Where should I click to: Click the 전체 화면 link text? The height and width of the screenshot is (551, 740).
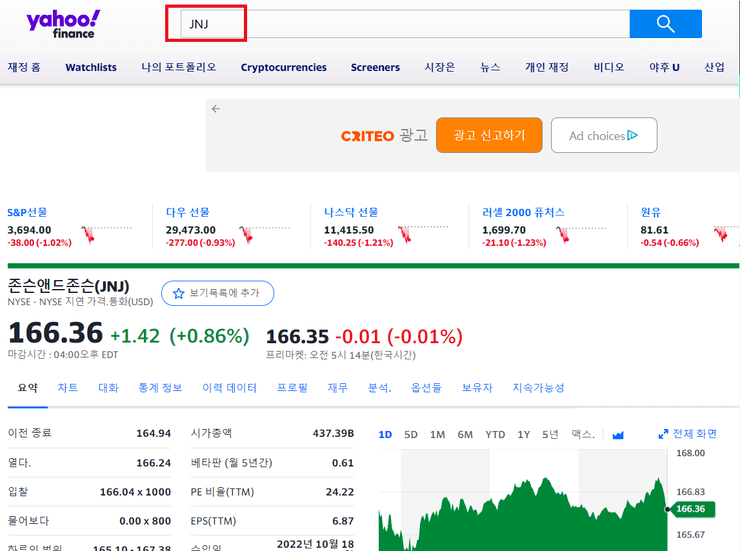(695, 434)
